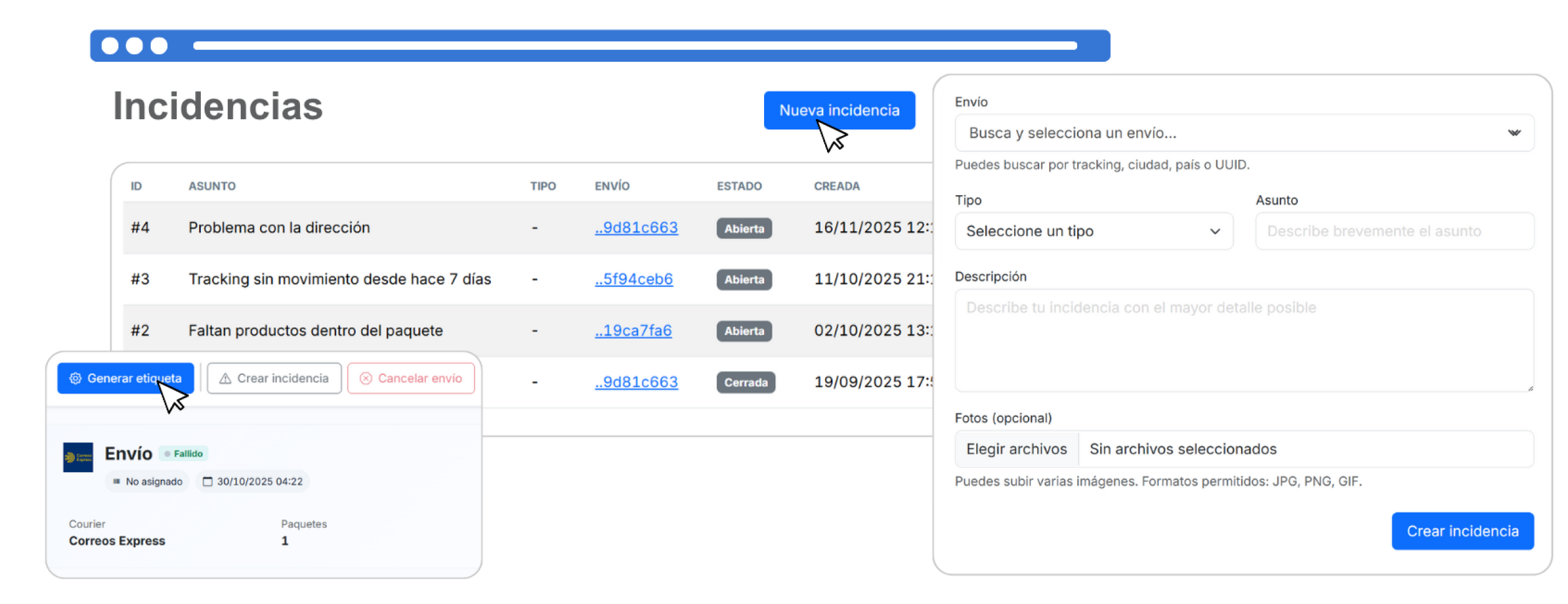Open shipment link ..19ca7fa6
Image resolution: width=1568 pixels, height=604 pixels.
coord(633,331)
